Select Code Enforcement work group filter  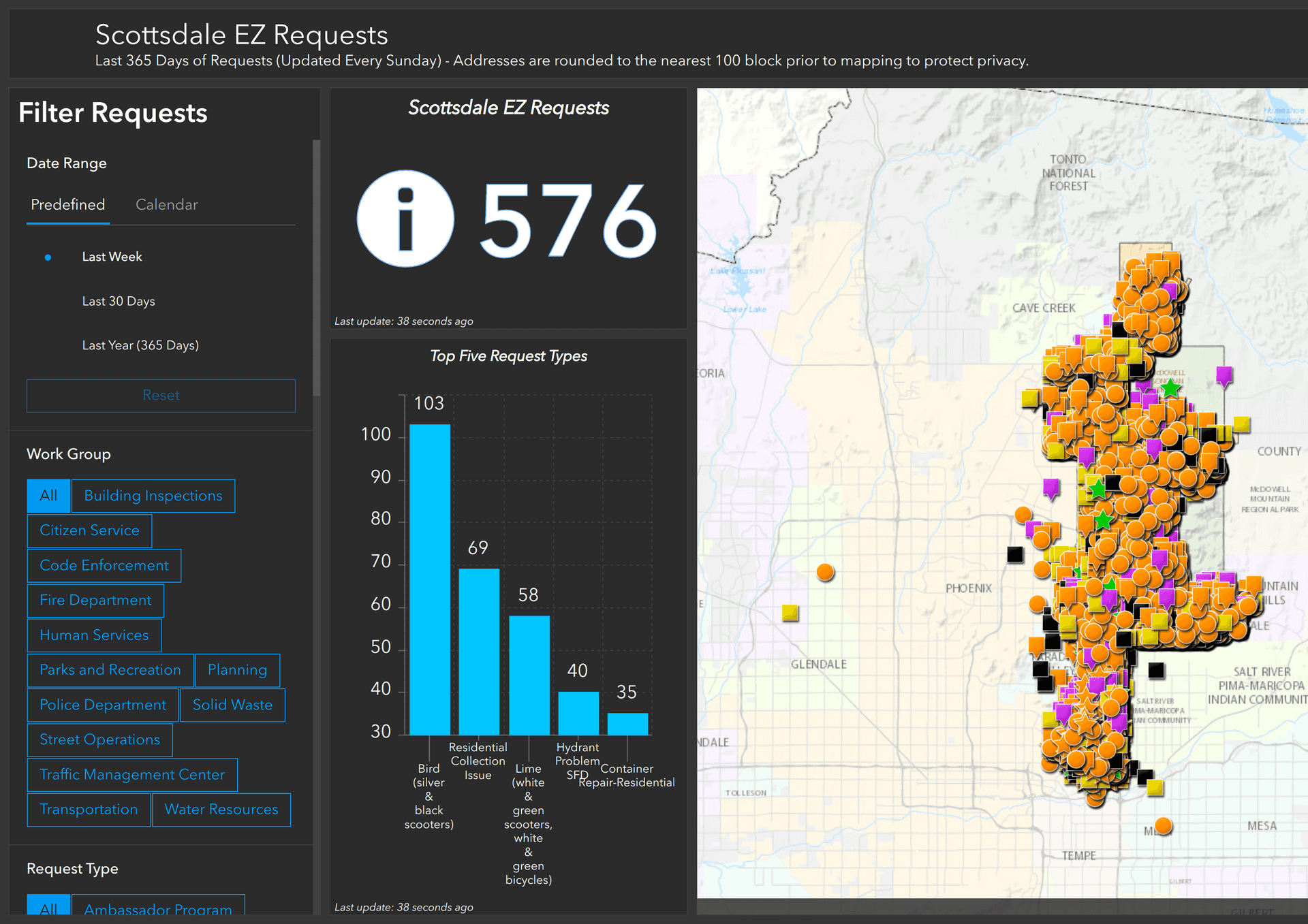pyautogui.click(x=102, y=565)
